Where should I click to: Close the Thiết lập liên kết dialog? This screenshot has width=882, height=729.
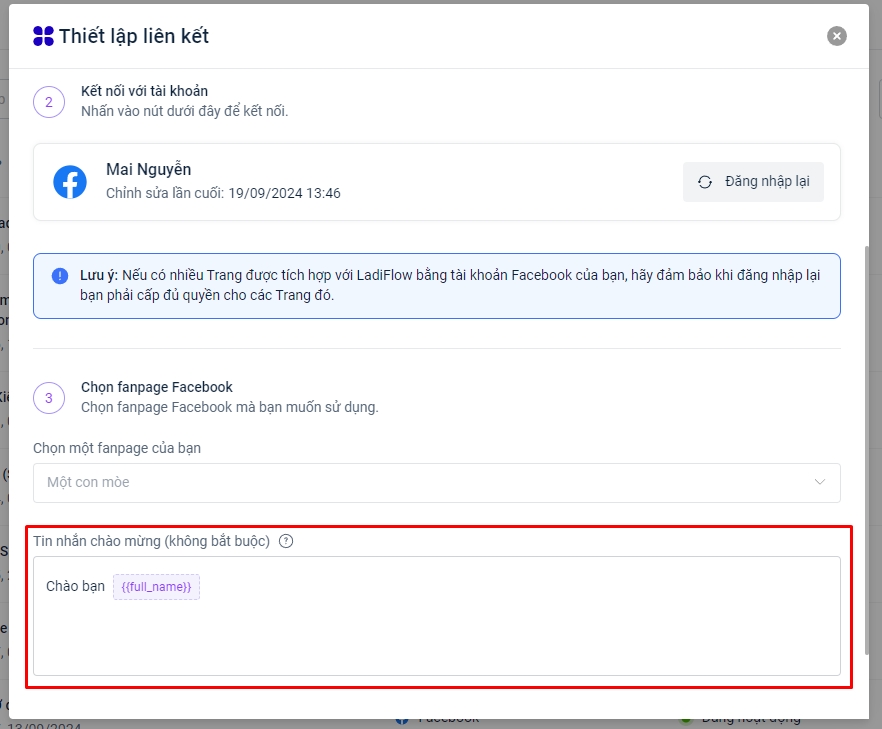[x=837, y=36]
